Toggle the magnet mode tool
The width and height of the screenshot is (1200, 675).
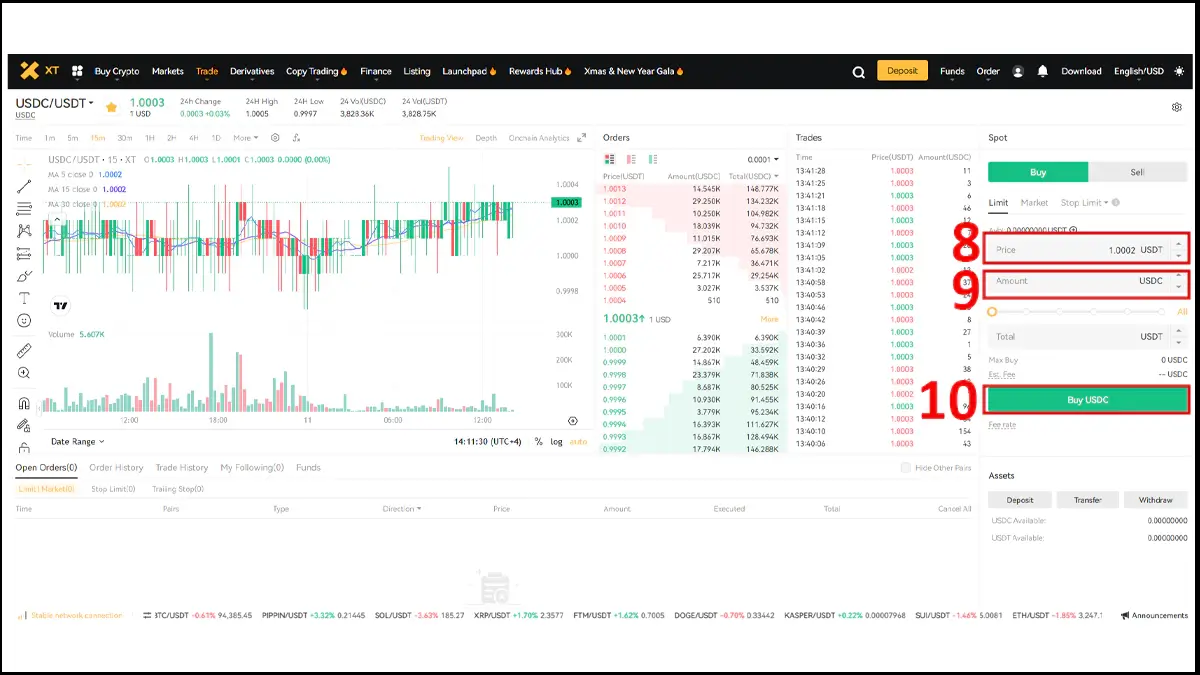(24, 404)
